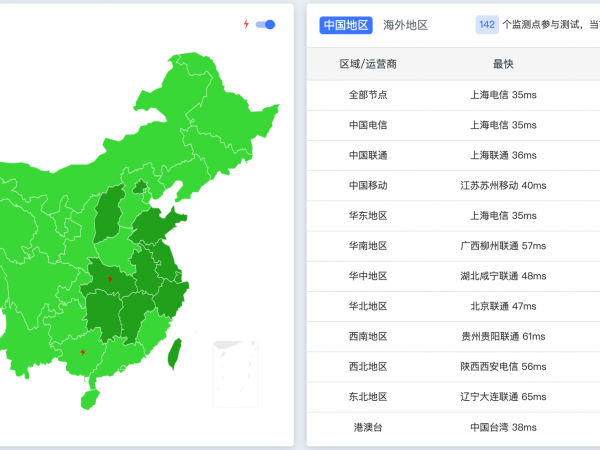Click the 142 monitoring points badge
The height and width of the screenshot is (450, 600).
tap(487, 25)
